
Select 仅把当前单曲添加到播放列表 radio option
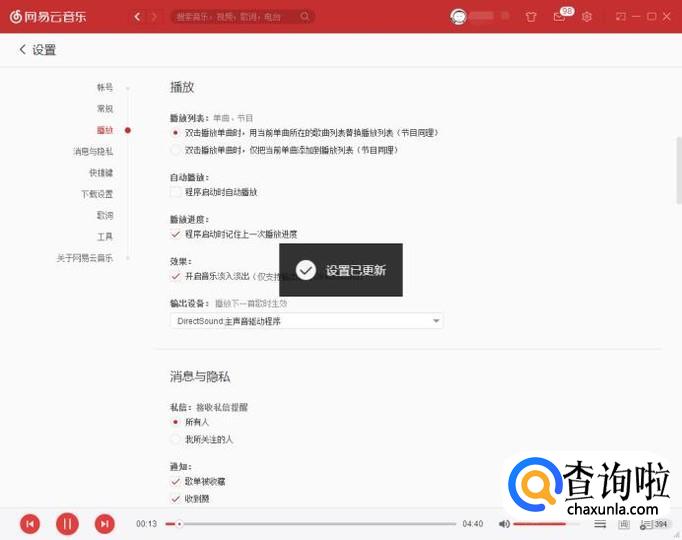(x=176, y=150)
